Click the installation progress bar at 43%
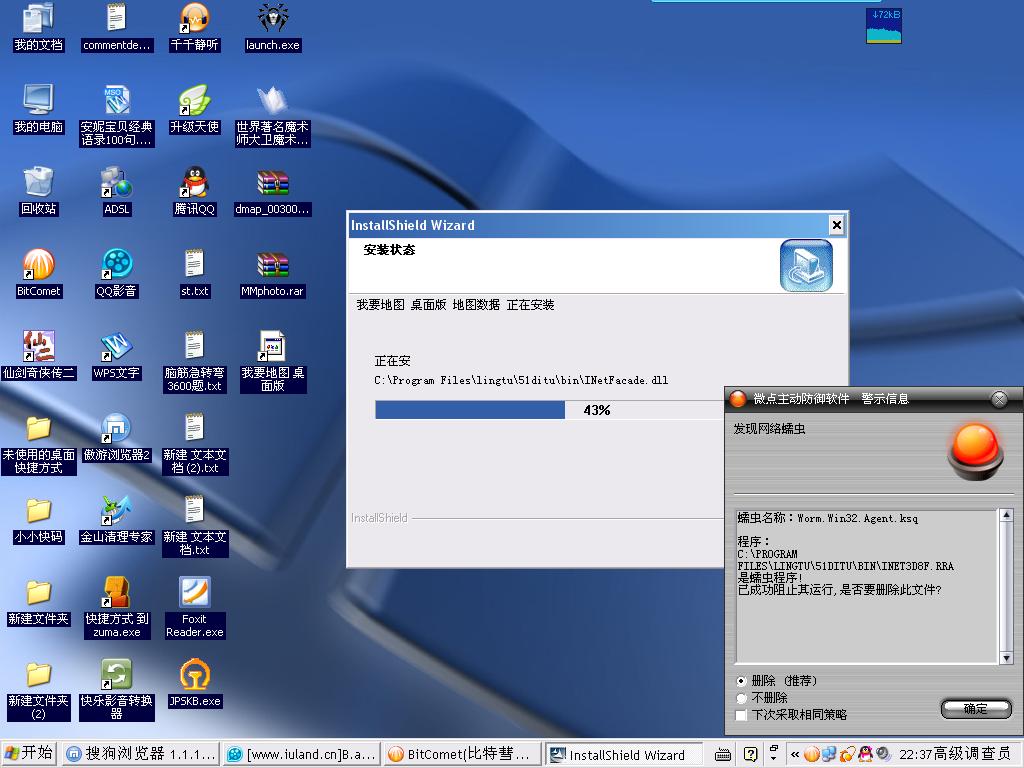Image resolution: width=1024 pixels, height=768 pixels. 549,409
